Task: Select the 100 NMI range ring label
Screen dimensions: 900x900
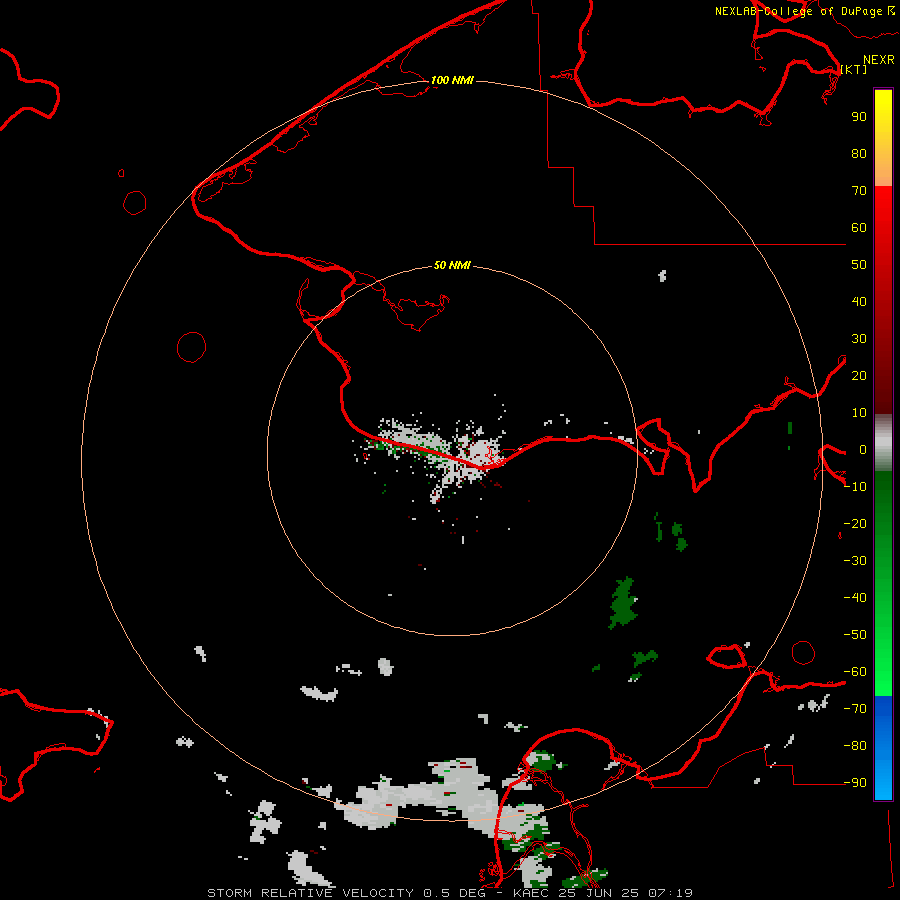Action: [452, 80]
